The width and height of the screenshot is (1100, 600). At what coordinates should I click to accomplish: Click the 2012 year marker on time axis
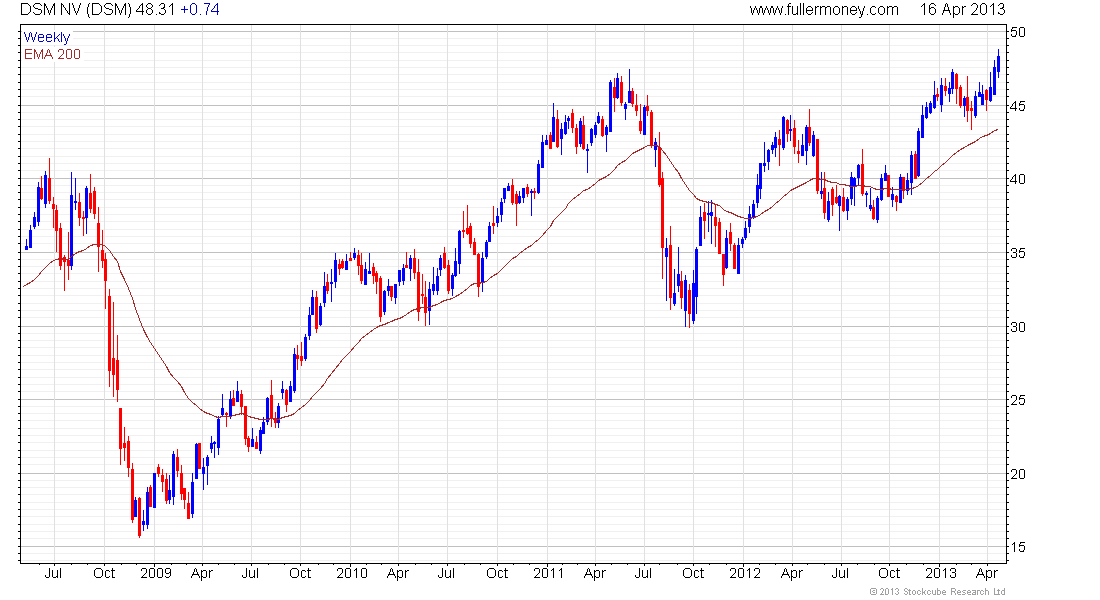pos(744,573)
